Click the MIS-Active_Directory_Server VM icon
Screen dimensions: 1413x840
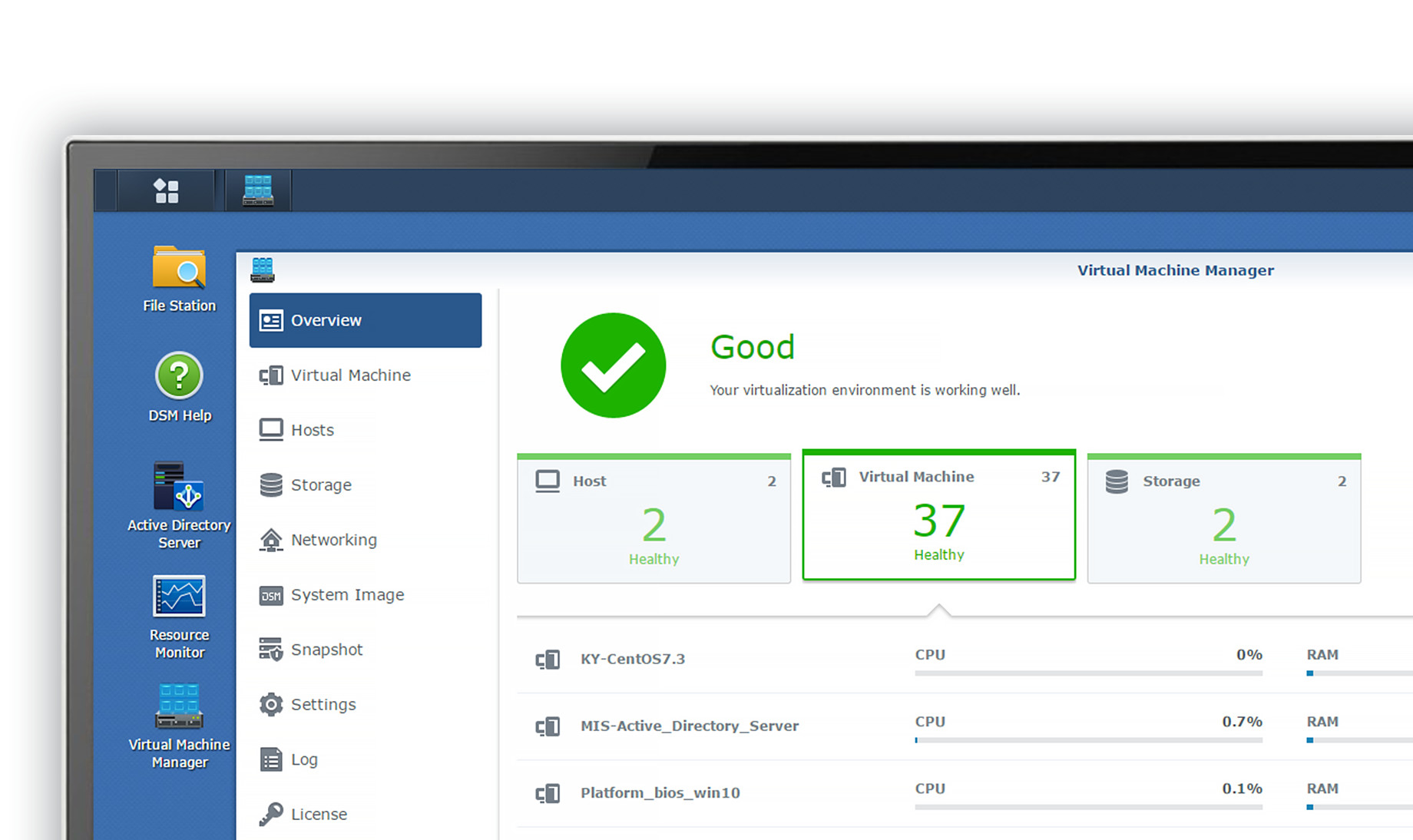(x=548, y=726)
